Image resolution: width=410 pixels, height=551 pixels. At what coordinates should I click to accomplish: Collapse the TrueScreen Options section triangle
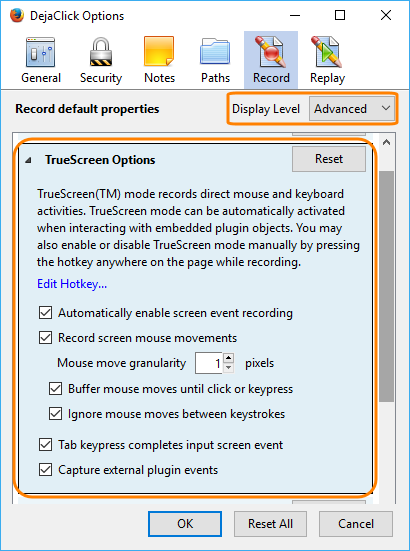click(28, 160)
